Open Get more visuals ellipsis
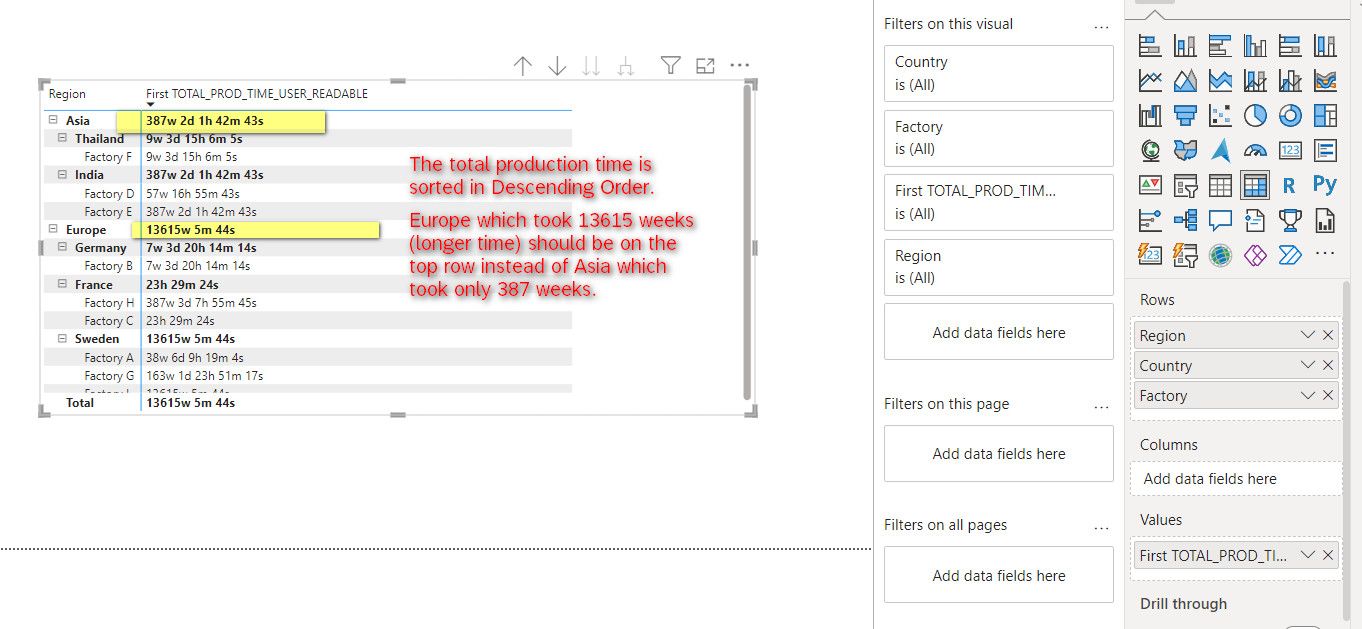The width and height of the screenshot is (1362, 629). [1325, 255]
